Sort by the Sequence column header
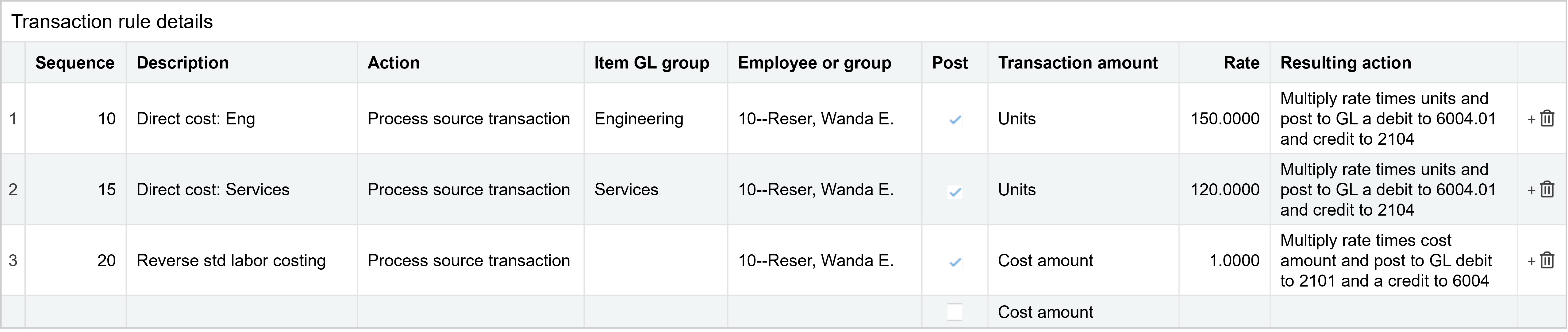Image resolution: width=1568 pixels, height=332 pixels. click(75, 63)
